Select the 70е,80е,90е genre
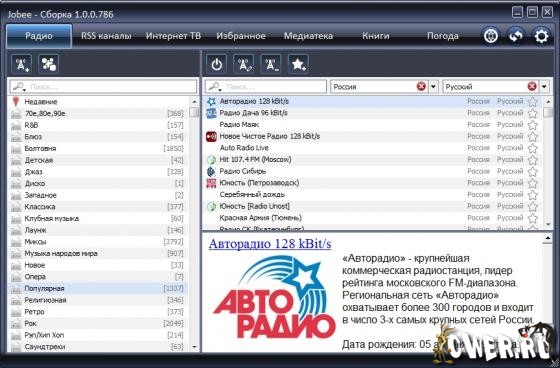 click(x=98, y=114)
